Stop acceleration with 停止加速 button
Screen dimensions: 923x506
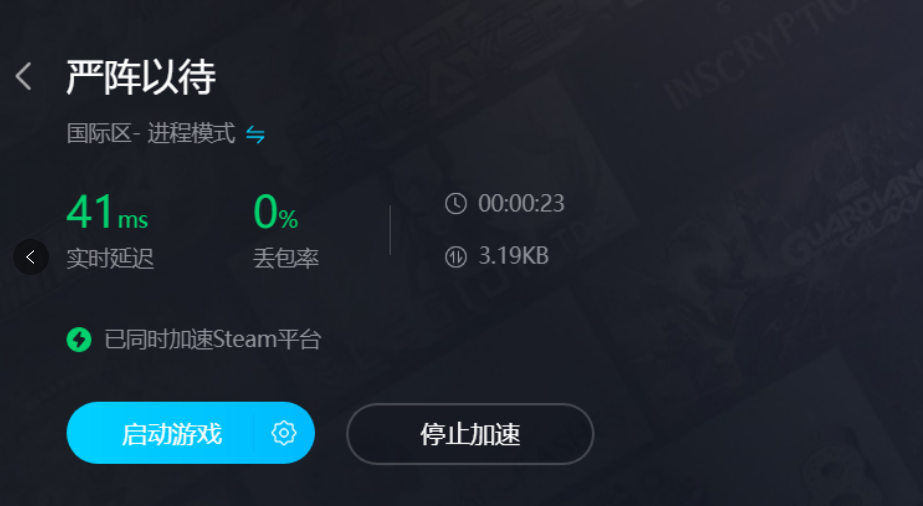470,434
